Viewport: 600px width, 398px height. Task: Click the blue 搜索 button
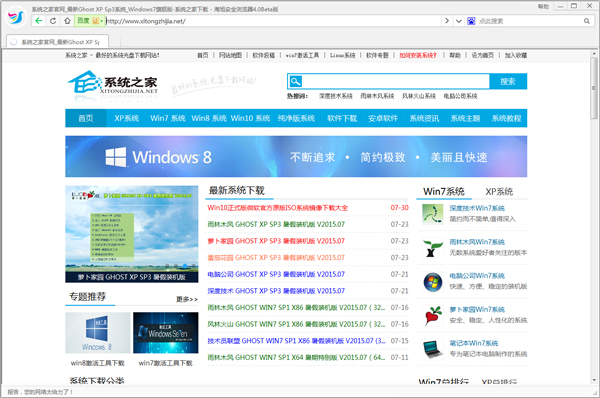(508, 81)
